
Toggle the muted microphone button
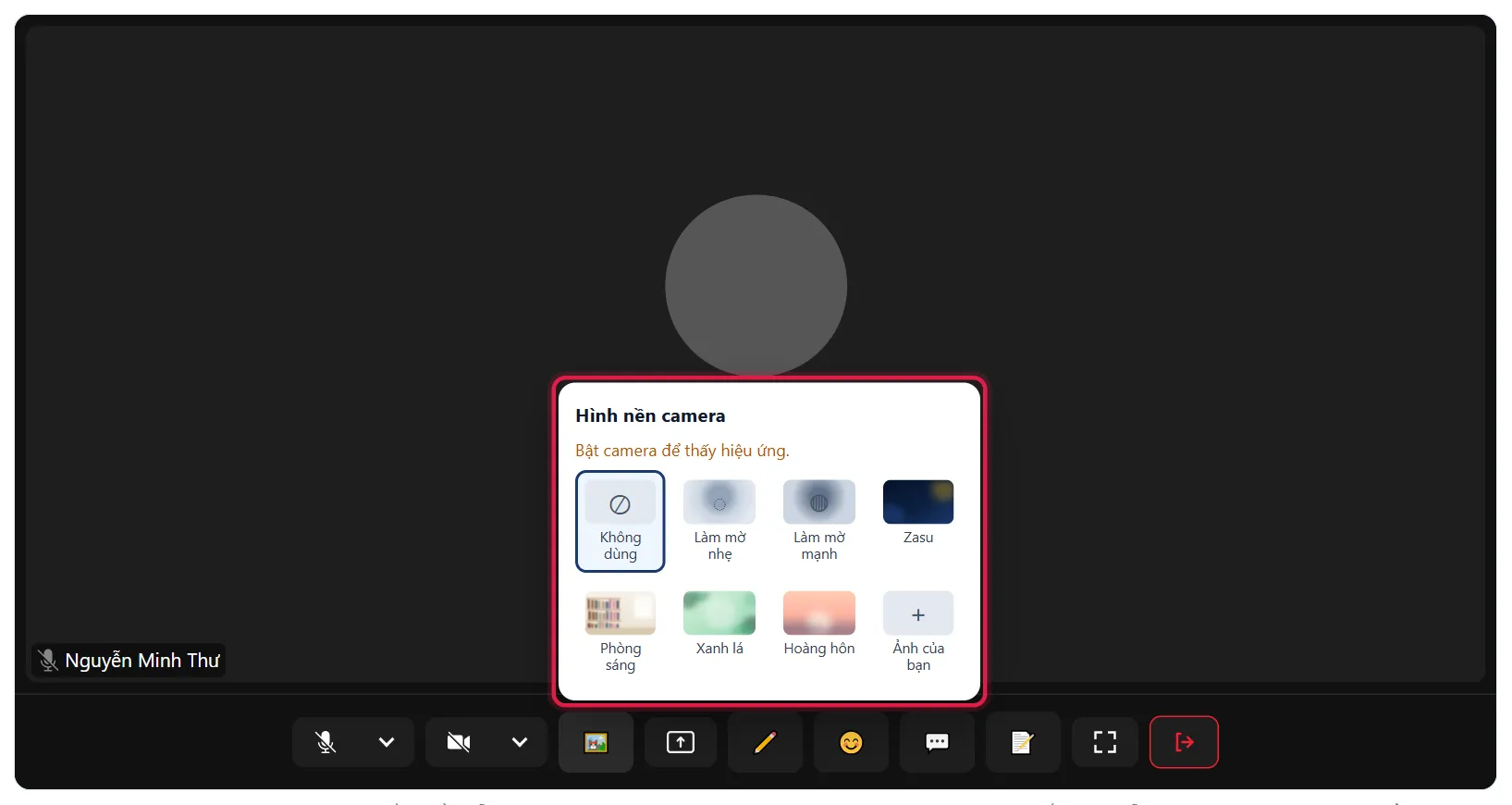(x=326, y=742)
